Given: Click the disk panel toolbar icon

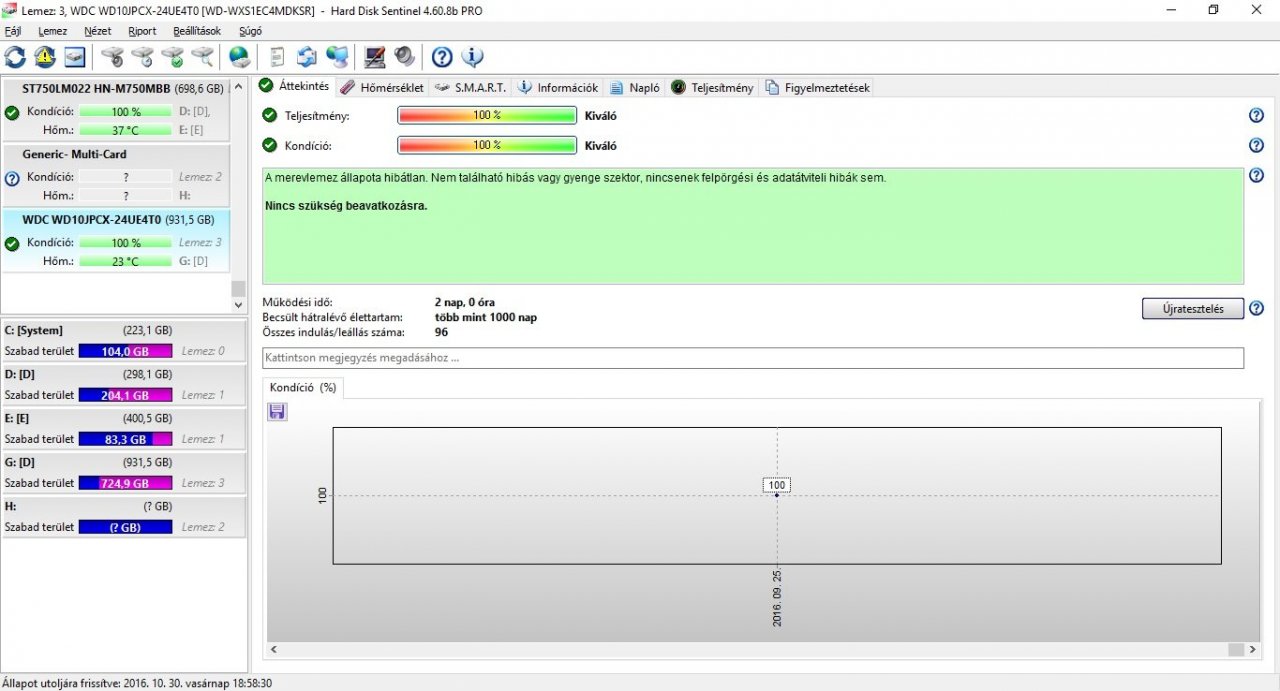Looking at the screenshot, I should click(x=75, y=57).
